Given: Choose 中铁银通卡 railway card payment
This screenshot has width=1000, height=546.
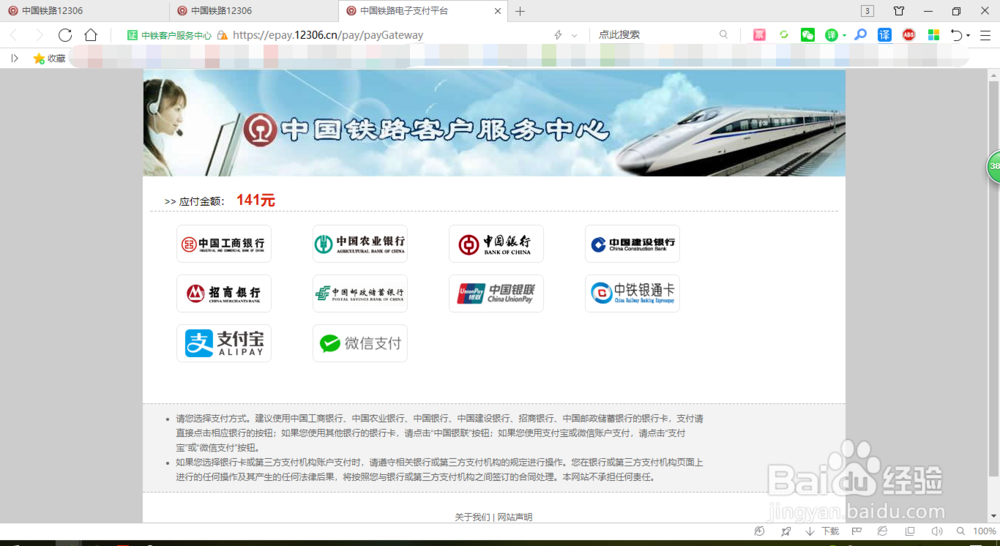Looking at the screenshot, I should click(x=632, y=293).
